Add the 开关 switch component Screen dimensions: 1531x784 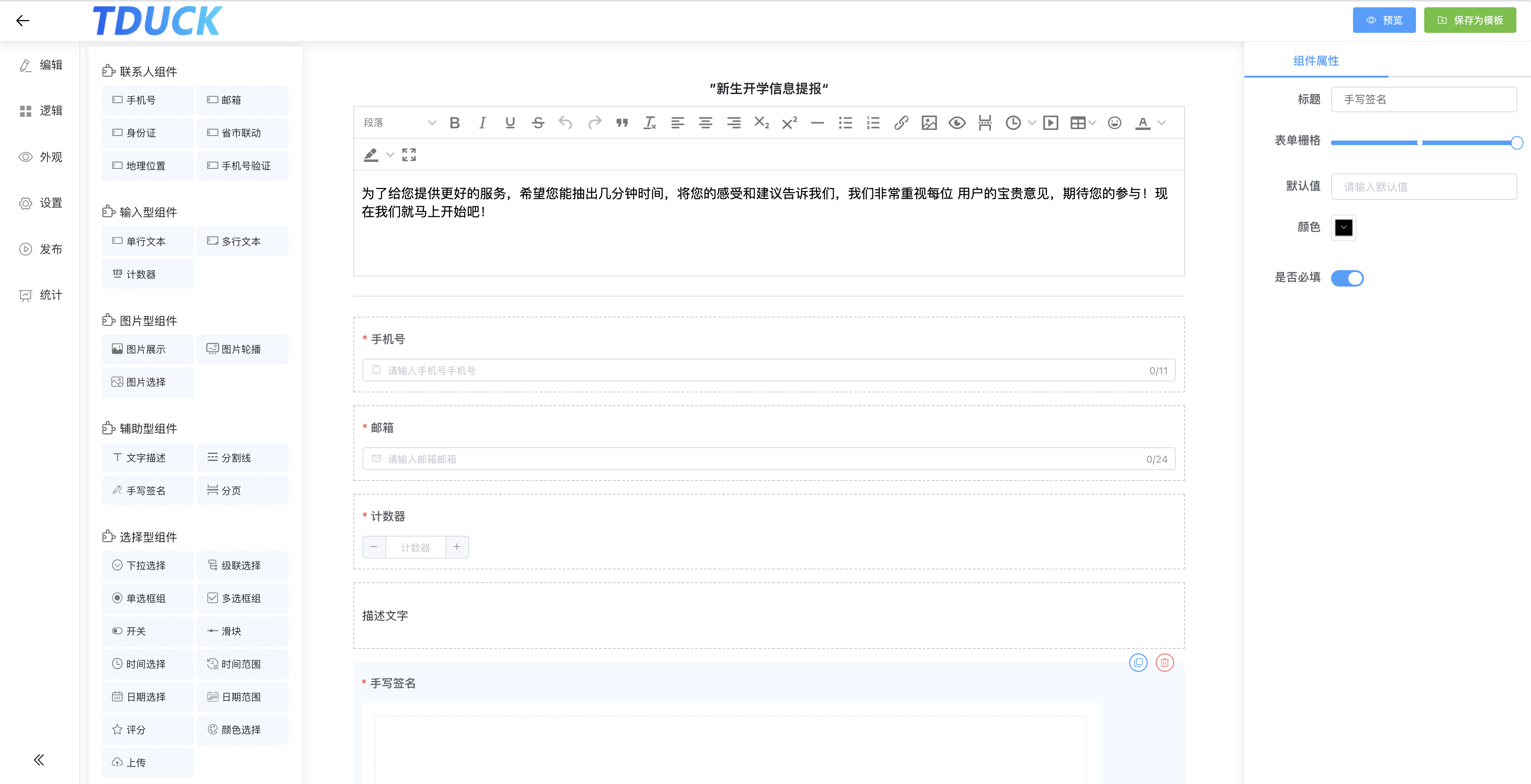[x=147, y=631]
